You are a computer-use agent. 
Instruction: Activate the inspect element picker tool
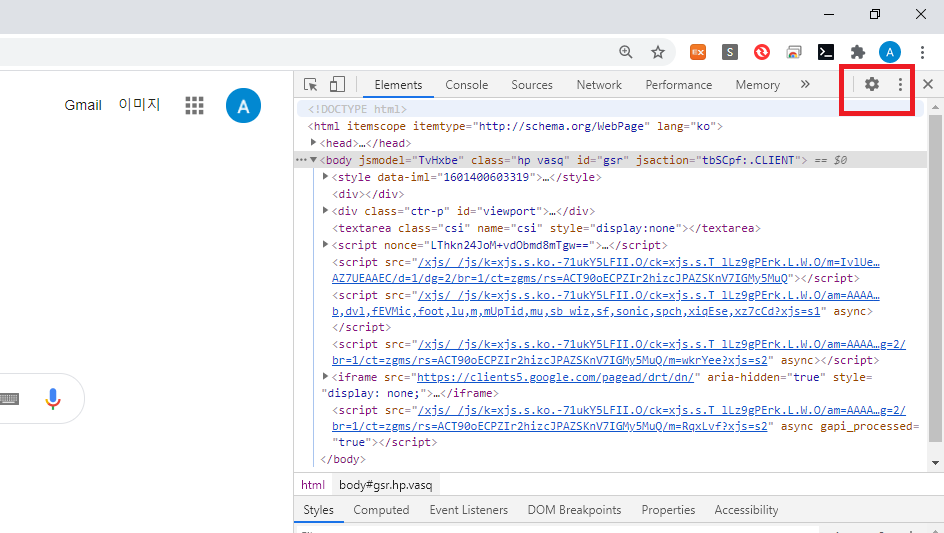point(311,84)
